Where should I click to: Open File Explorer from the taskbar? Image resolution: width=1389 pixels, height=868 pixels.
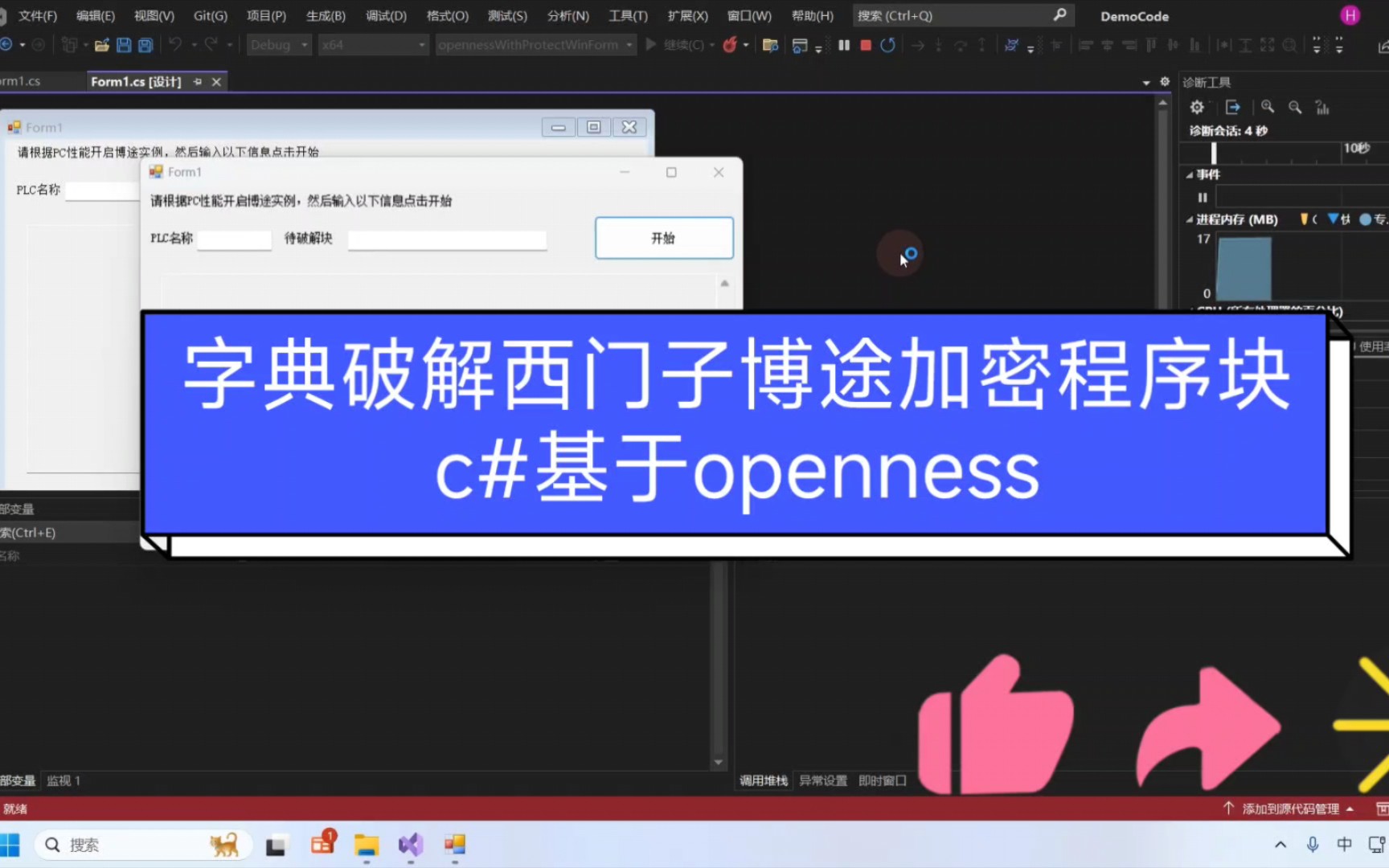(367, 845)
